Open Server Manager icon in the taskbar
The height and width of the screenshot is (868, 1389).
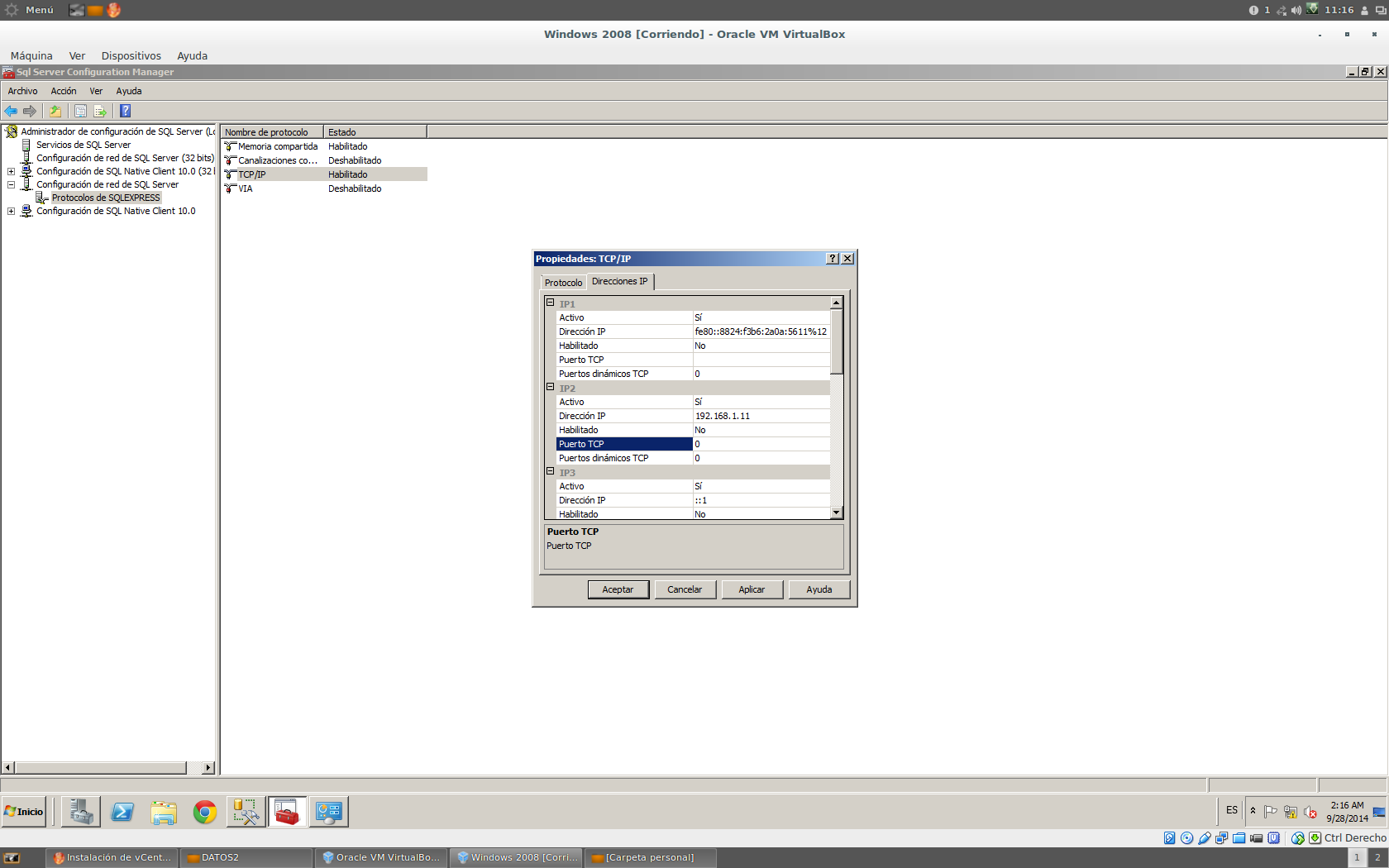click(81, 812)
